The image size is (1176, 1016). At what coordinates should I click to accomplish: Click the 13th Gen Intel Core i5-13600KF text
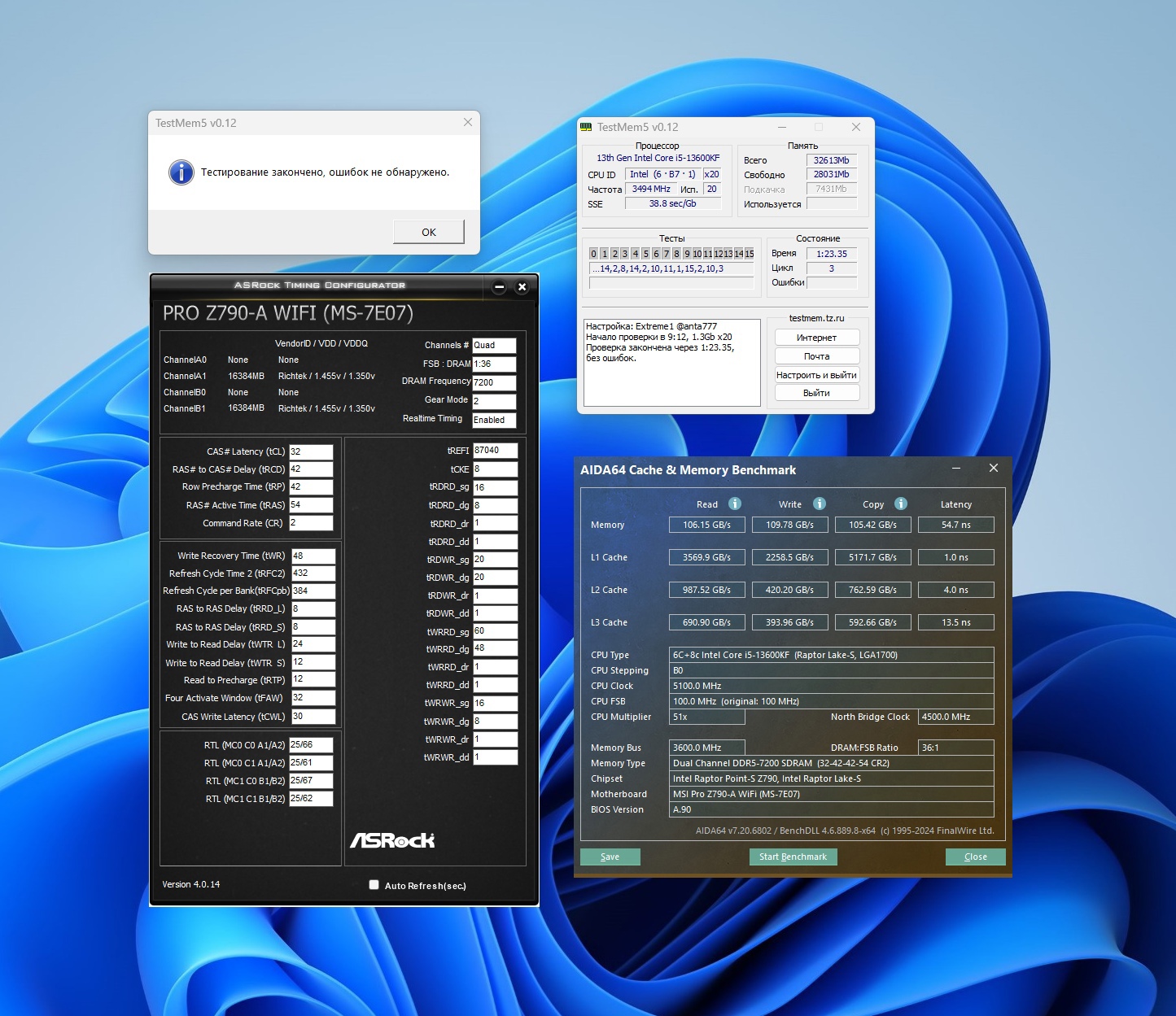coord(658,158)
